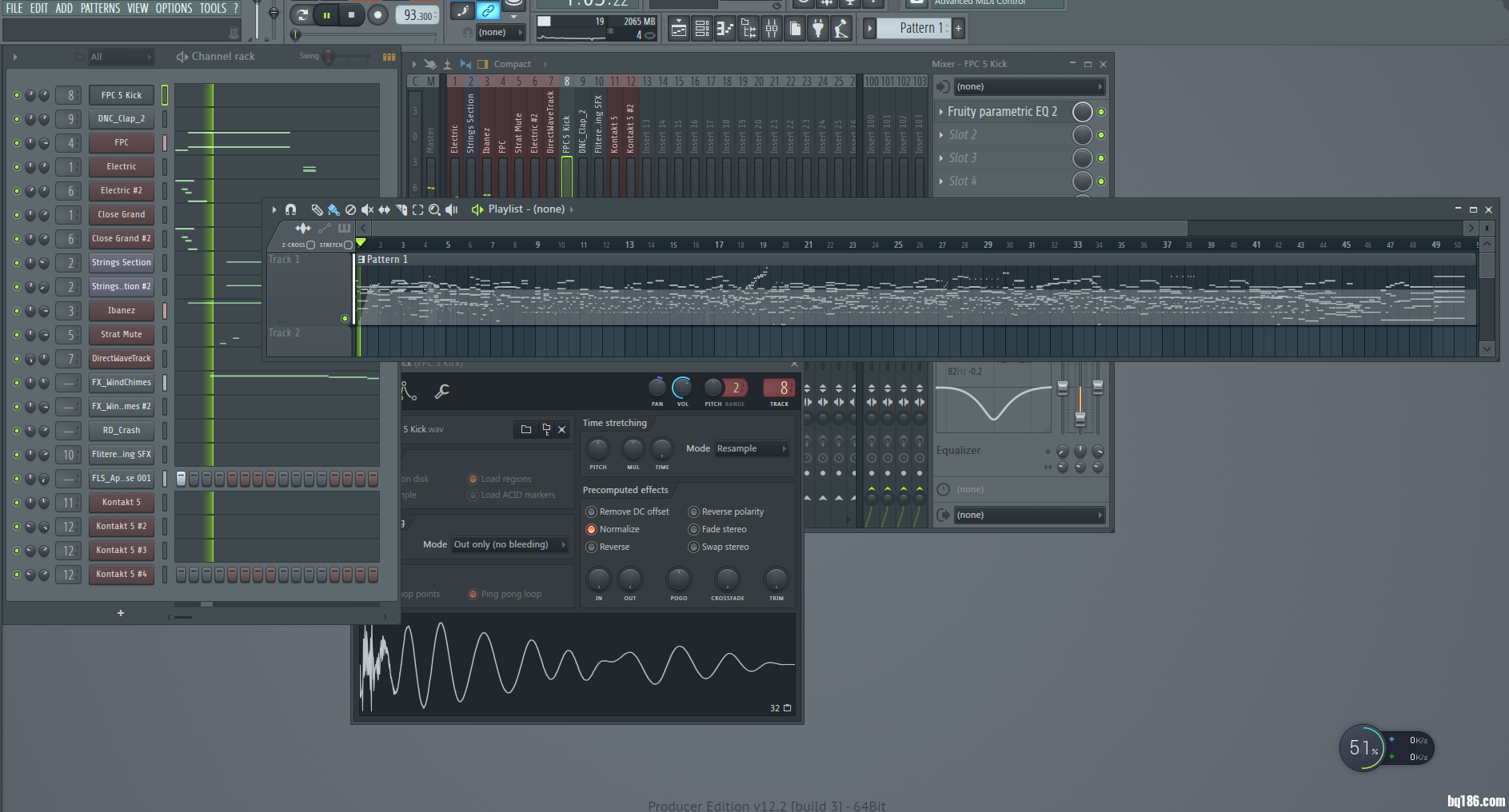
Task: Select the Close Grand channel button
Action: 122,215
